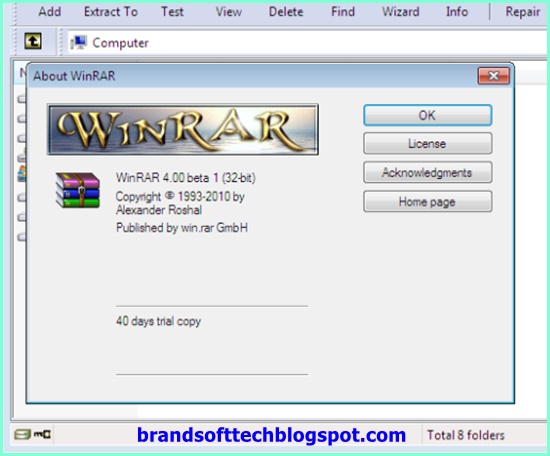Viewport: 550px width, 456px height.
Task: Go up one level with the arrow icon
Action: click(x=33, y=41)
